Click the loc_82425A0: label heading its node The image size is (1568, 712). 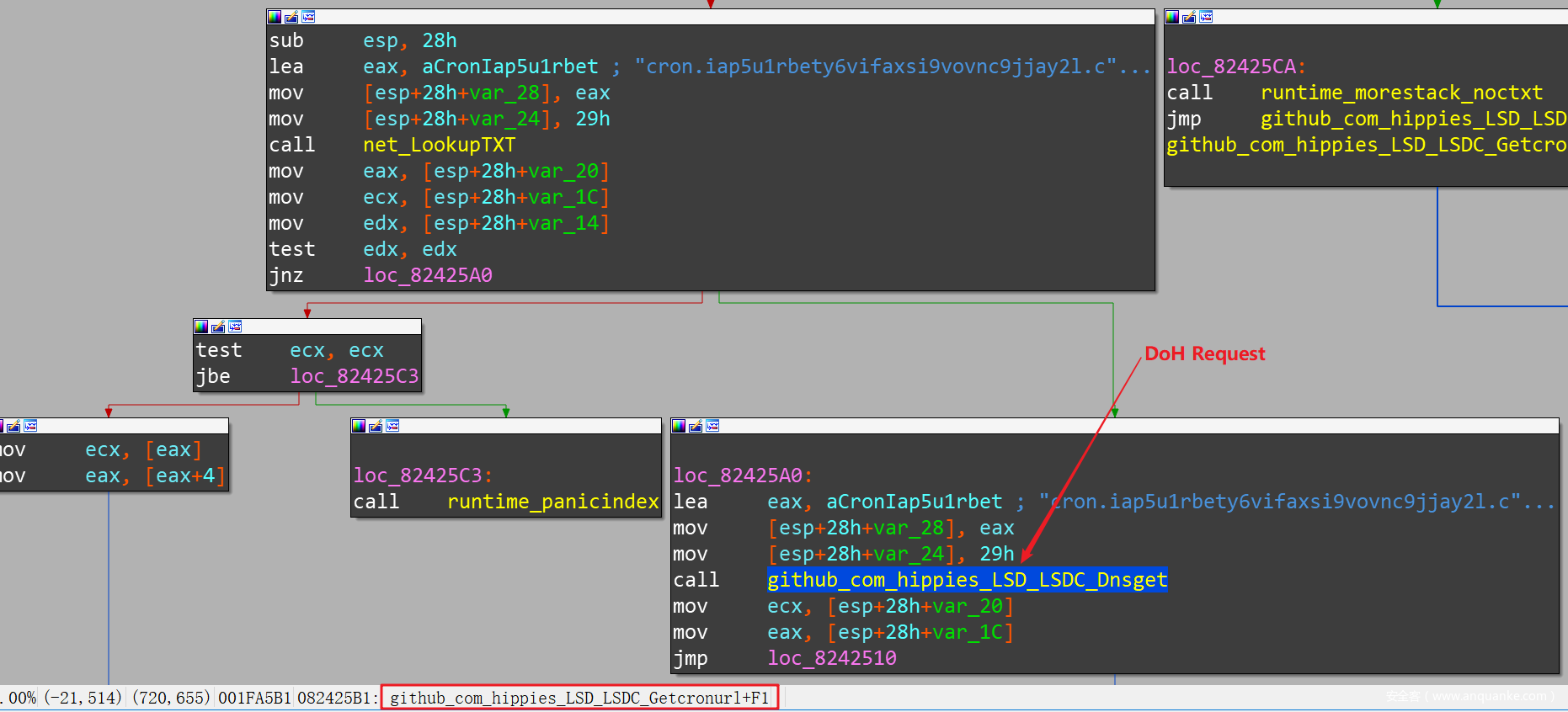743,476
